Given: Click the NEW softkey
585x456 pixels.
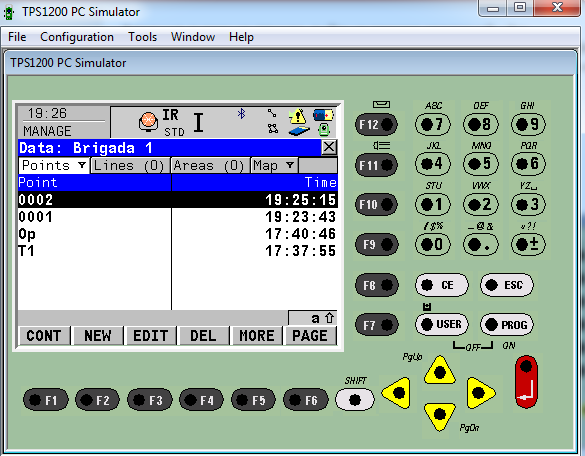Looking at the screenshot, I should pos(97,335).
